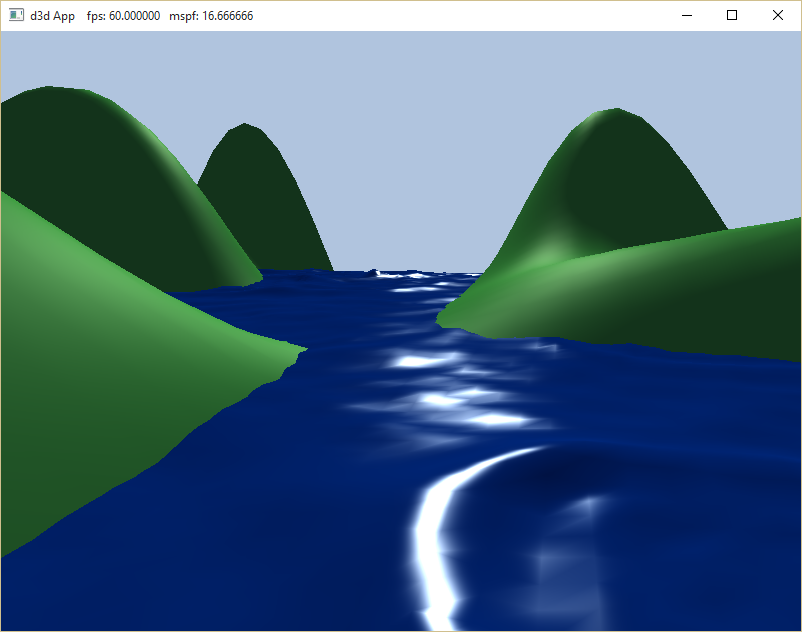Viewport: 802px width, 632px height.
Task: Minimize the d3d App window
Action: (x=687, y=16)
